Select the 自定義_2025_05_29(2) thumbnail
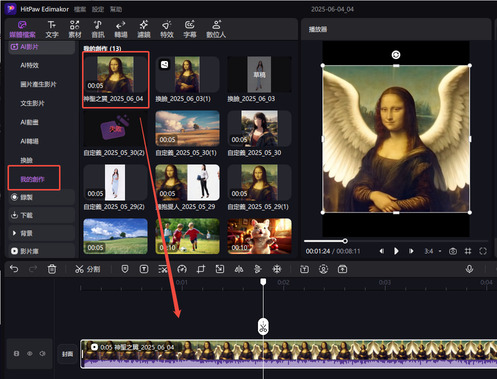The width and height of the screenshot is (497, 379). [x=115, y=182]
